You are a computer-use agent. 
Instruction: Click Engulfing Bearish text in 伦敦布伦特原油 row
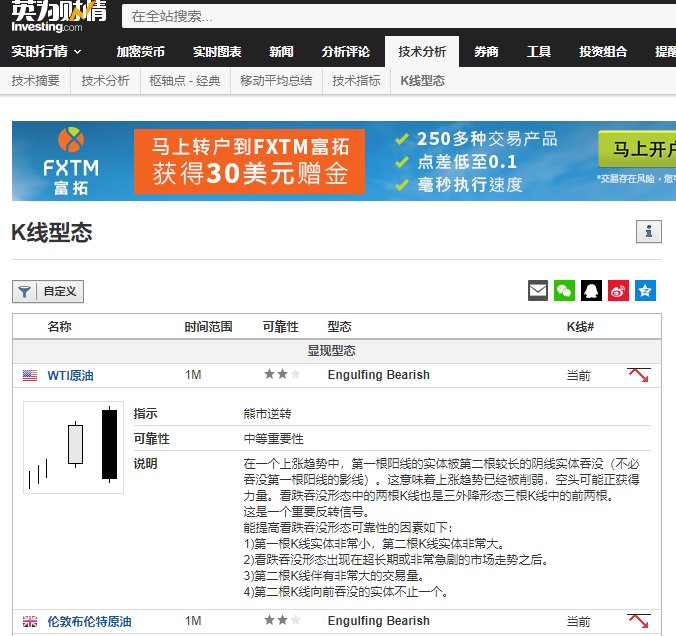click(x=379, y=621)
